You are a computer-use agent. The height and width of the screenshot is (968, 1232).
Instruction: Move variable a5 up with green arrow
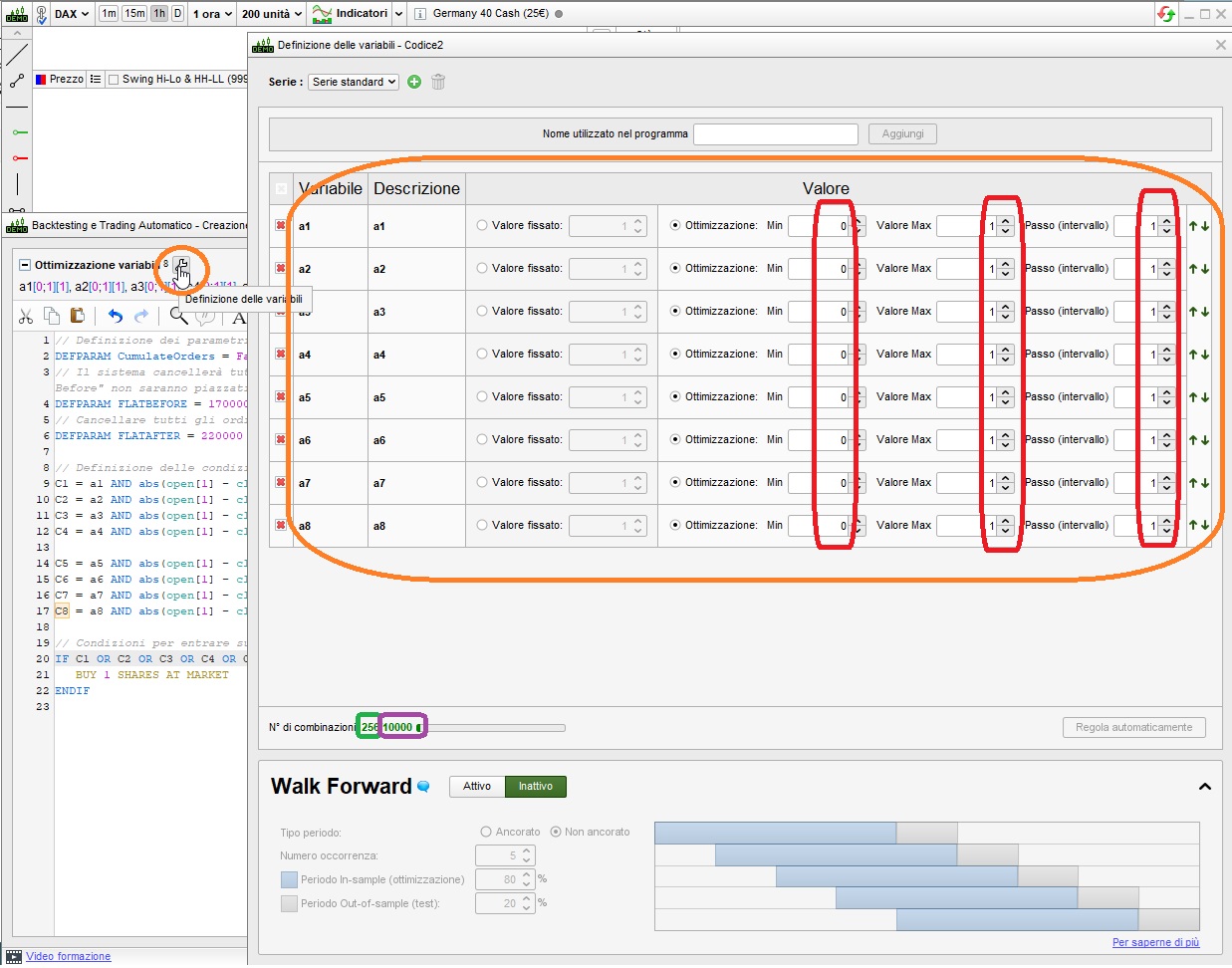(1193, 397)
